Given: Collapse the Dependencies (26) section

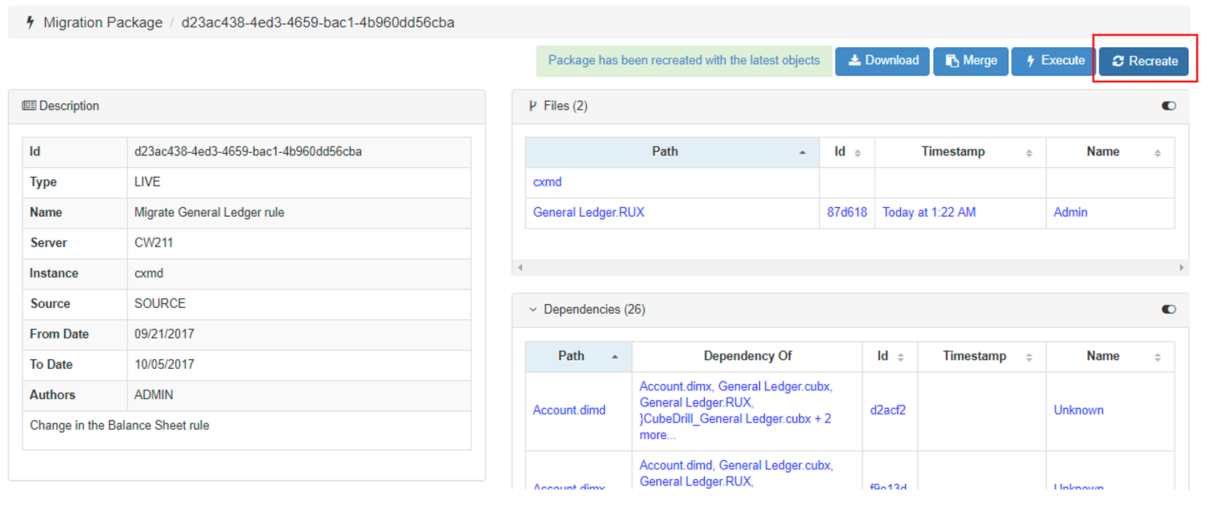Looking at the screenshot, I should 533,310.
